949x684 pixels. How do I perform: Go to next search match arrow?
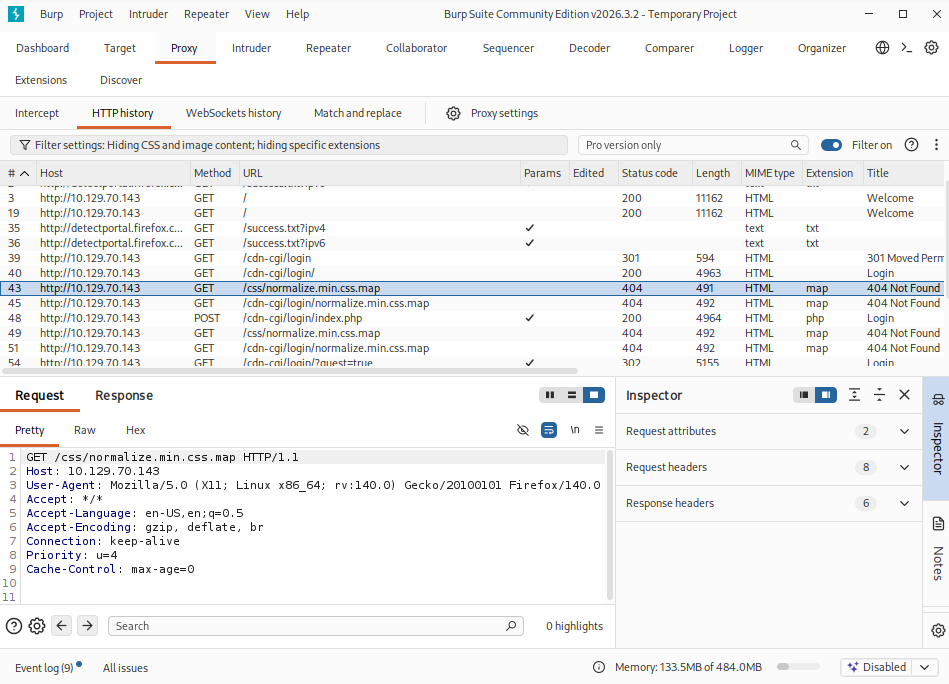pos(88,625)
